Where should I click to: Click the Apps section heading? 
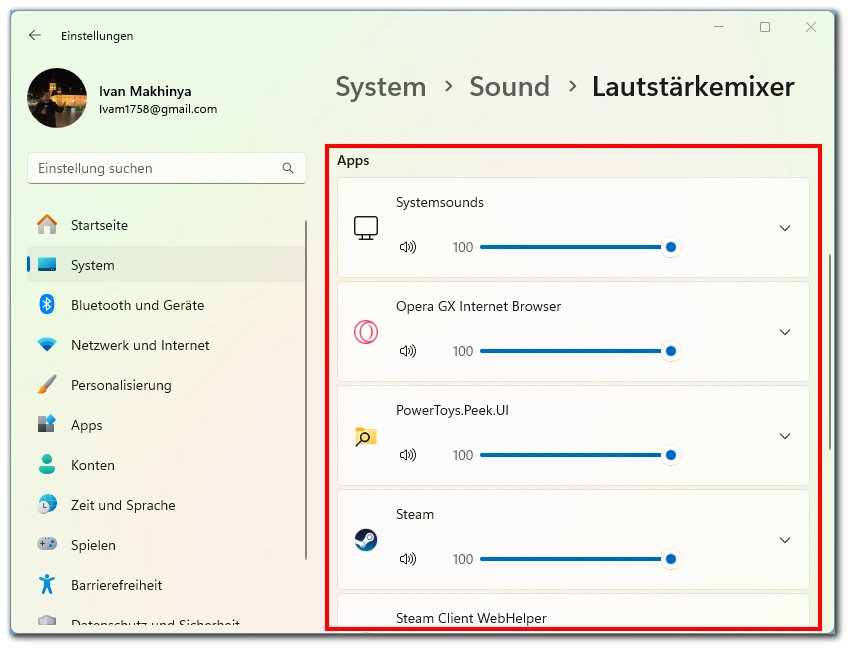(x=353, y=160)
